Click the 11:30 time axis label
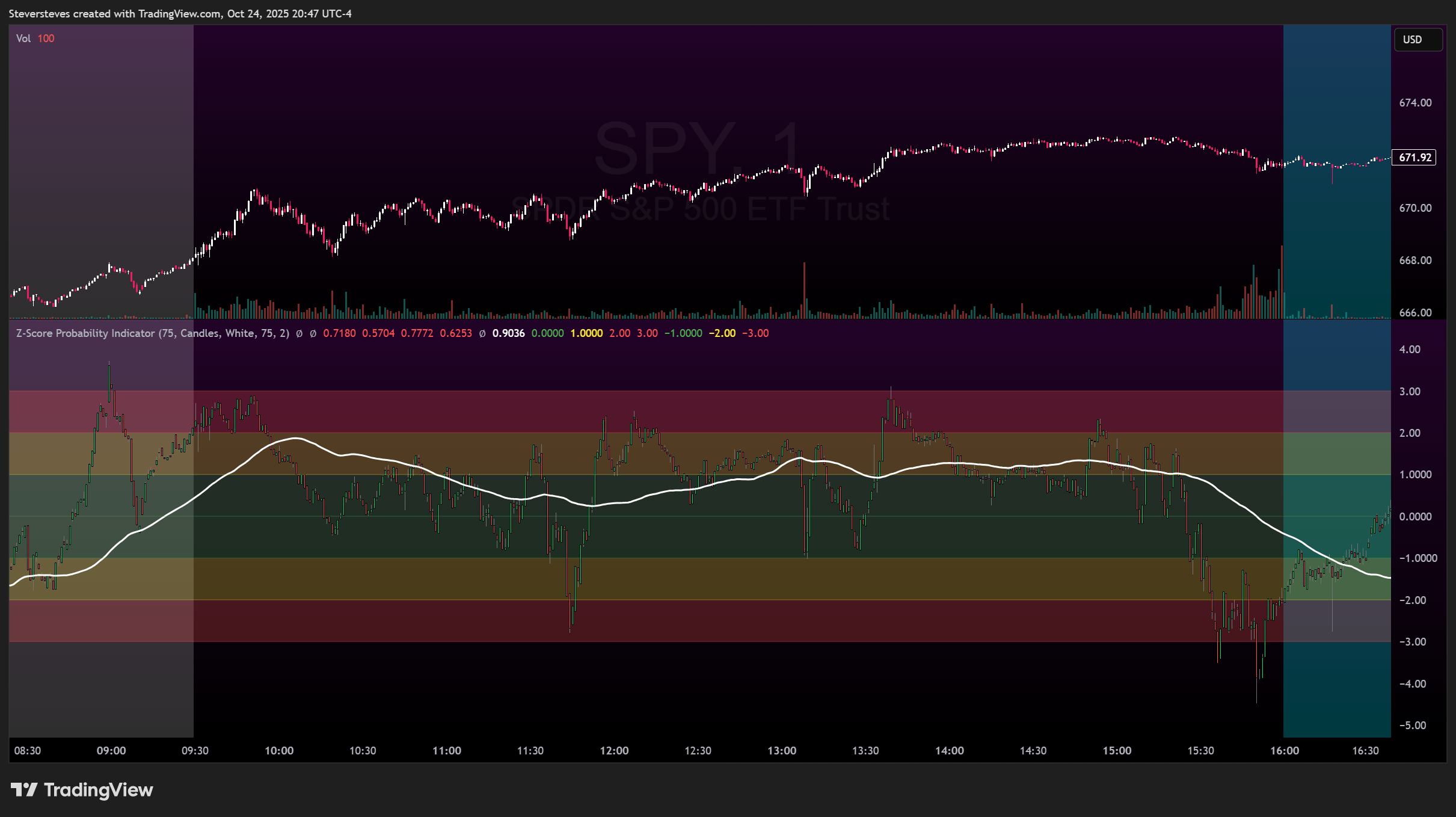Screen dimensions: 1456x817 [530, 751]
